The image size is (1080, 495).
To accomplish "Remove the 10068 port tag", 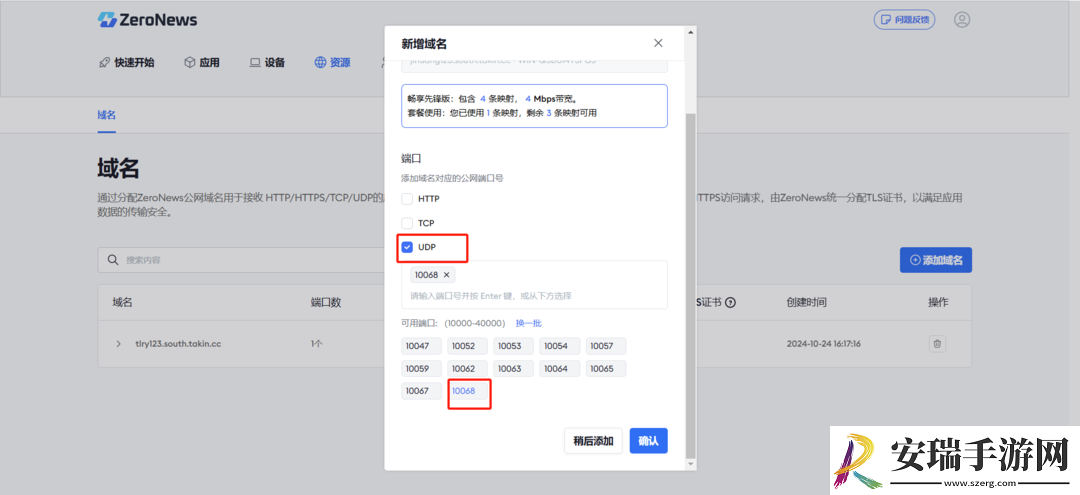I will pos(446,275).
